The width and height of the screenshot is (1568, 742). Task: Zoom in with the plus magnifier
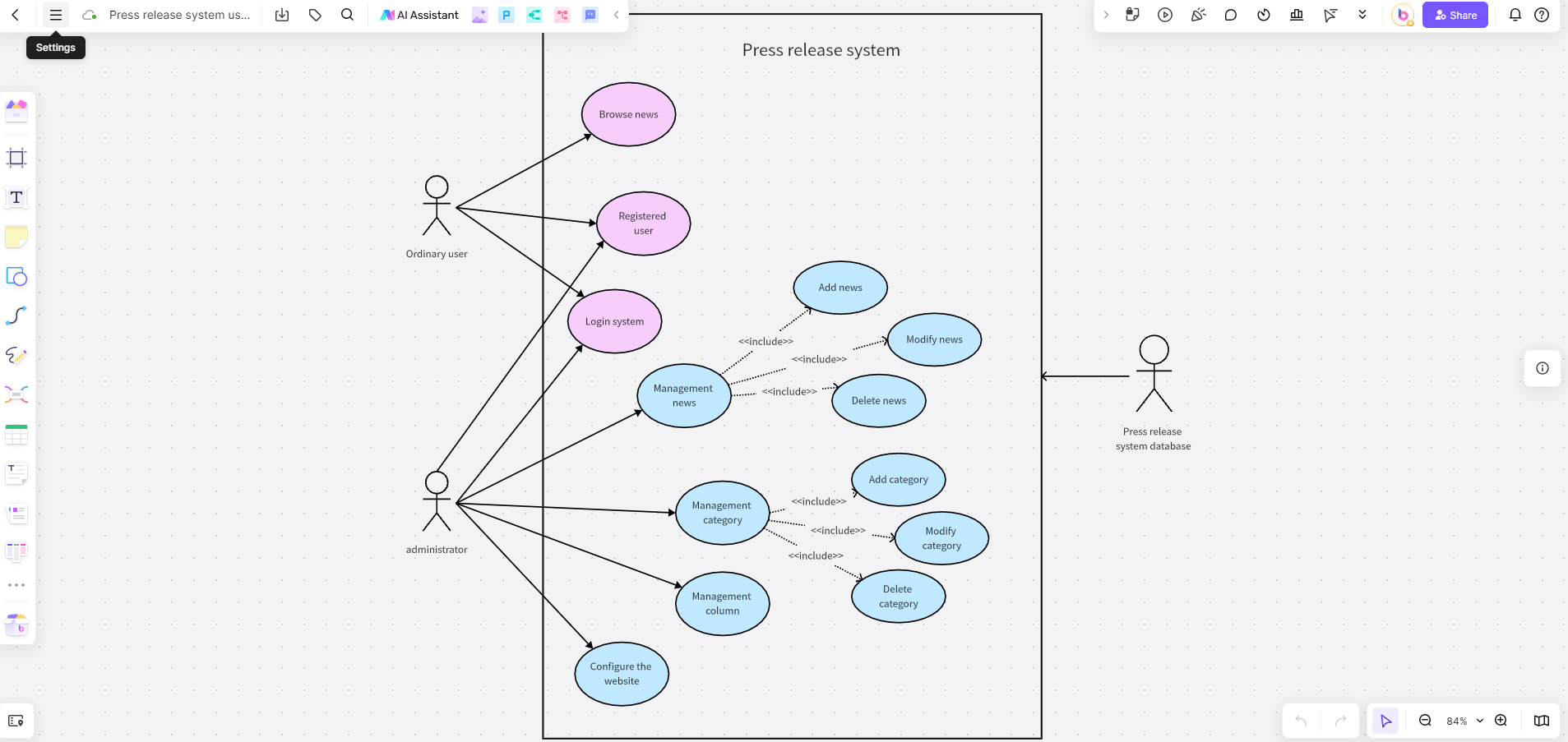pyautogui.click(x=1501, y=721)
